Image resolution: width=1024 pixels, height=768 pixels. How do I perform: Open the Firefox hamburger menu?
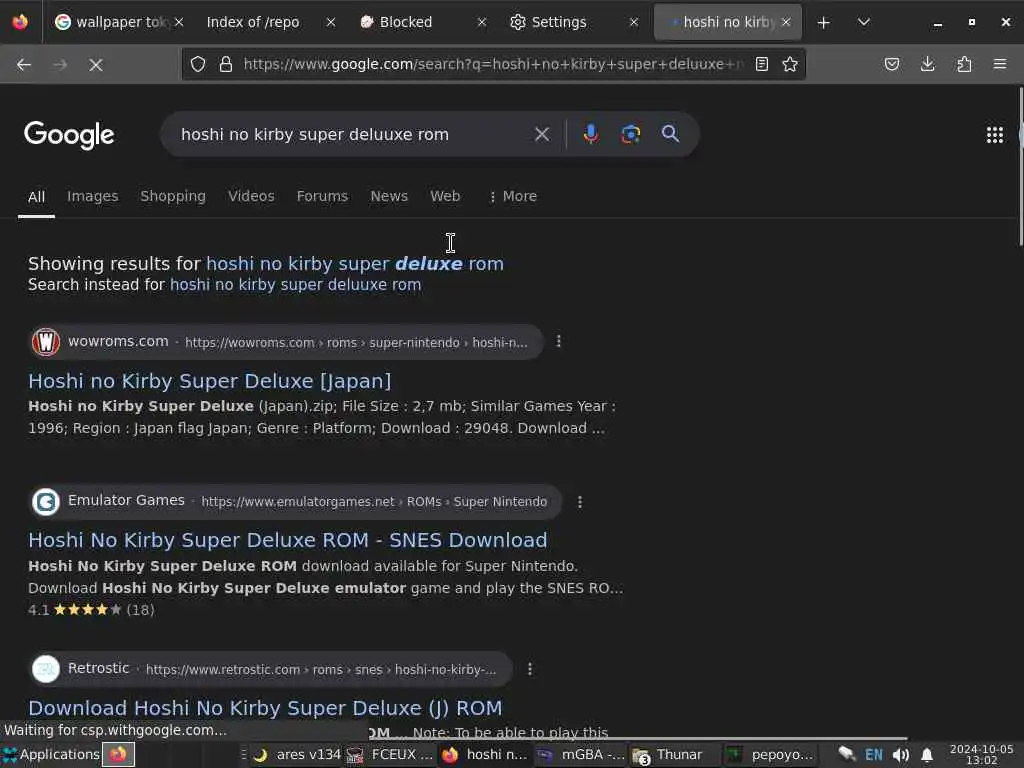tap(999, 64)
